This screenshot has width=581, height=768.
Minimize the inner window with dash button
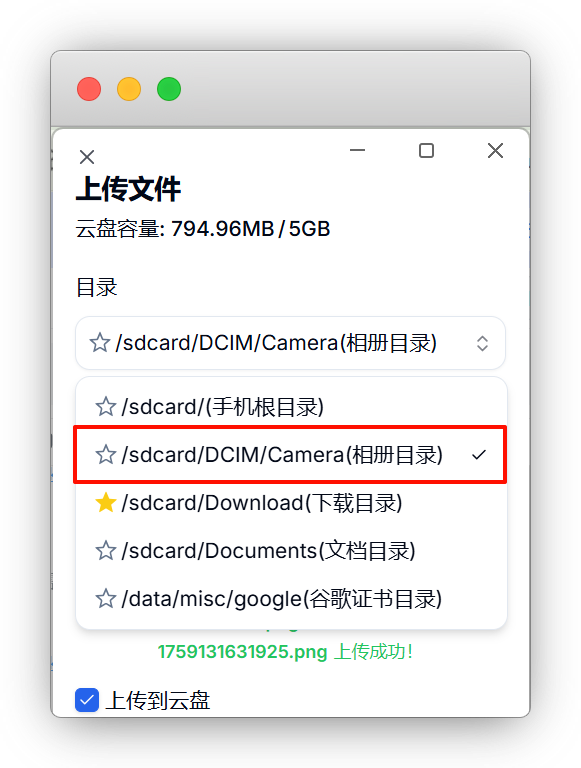point(358,150)
